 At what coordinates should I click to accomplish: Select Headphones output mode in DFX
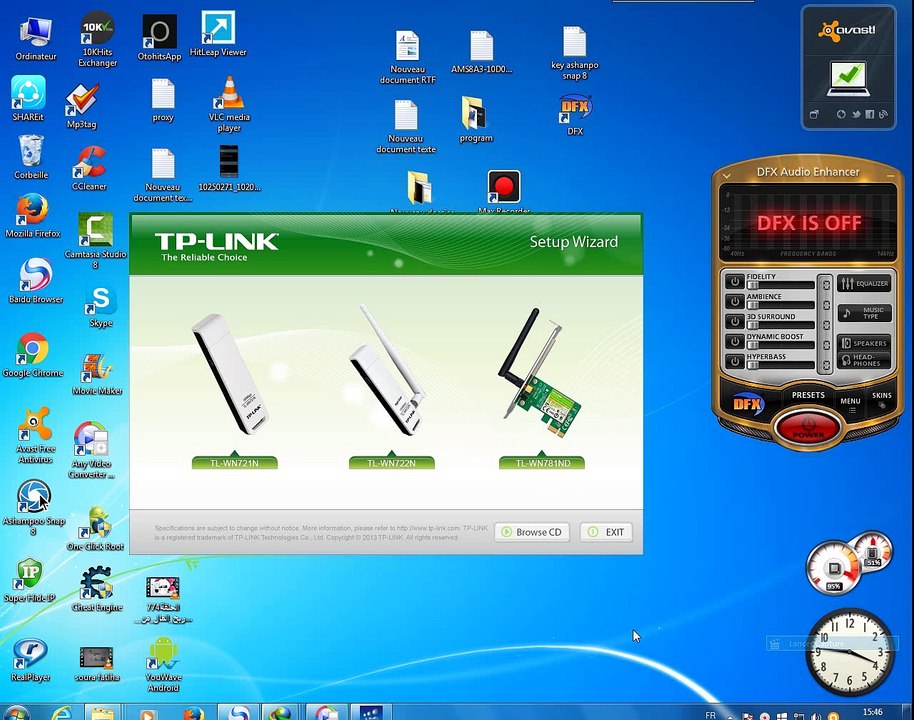pos(864,360)
